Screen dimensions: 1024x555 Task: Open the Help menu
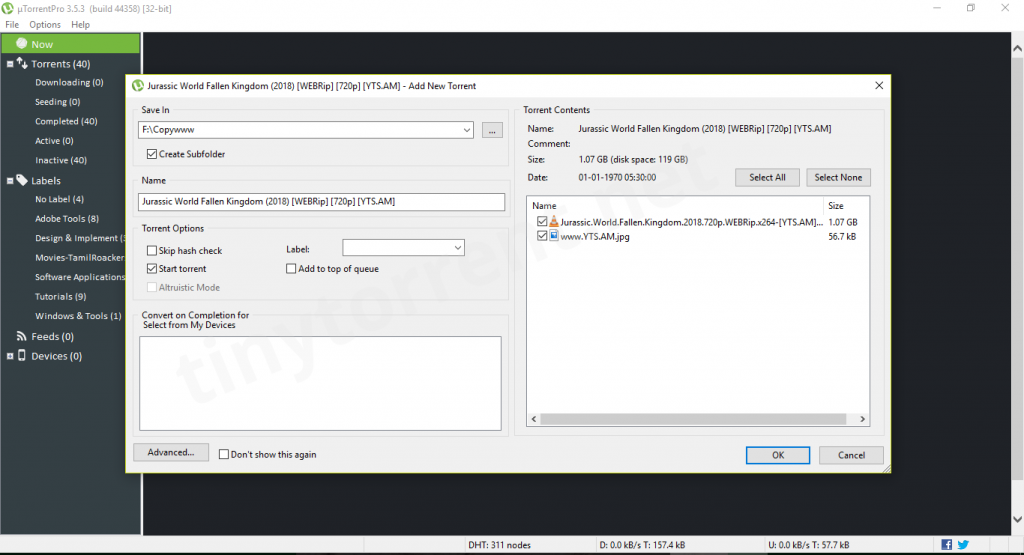tap(80, 24)
